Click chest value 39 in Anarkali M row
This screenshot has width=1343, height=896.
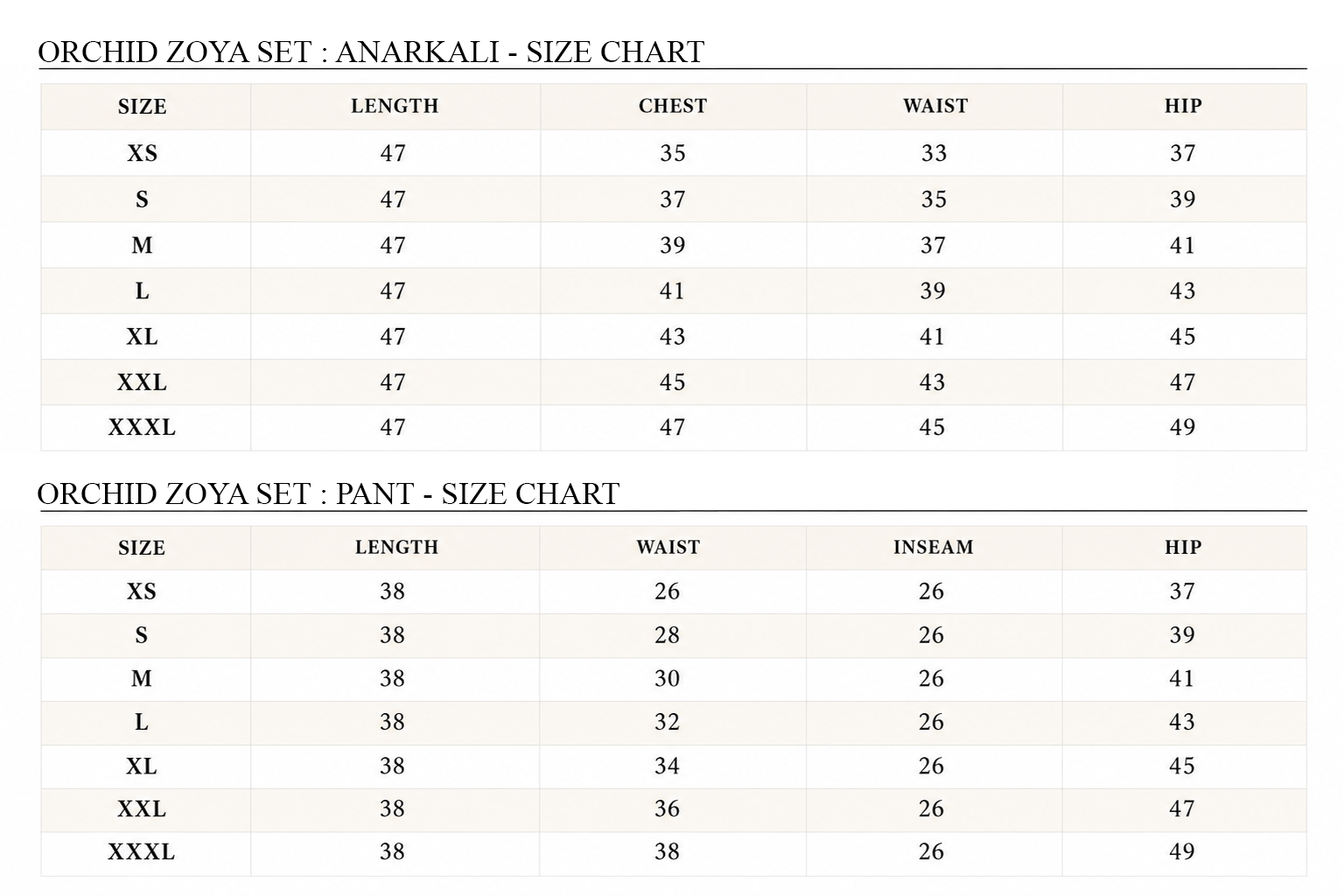[672, 245]
